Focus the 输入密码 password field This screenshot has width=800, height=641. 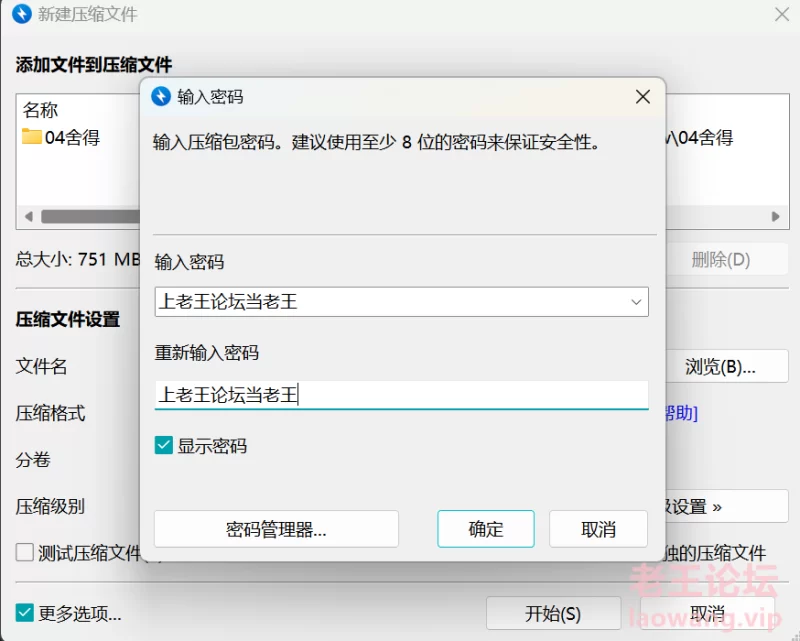click(x=402, y=302)
